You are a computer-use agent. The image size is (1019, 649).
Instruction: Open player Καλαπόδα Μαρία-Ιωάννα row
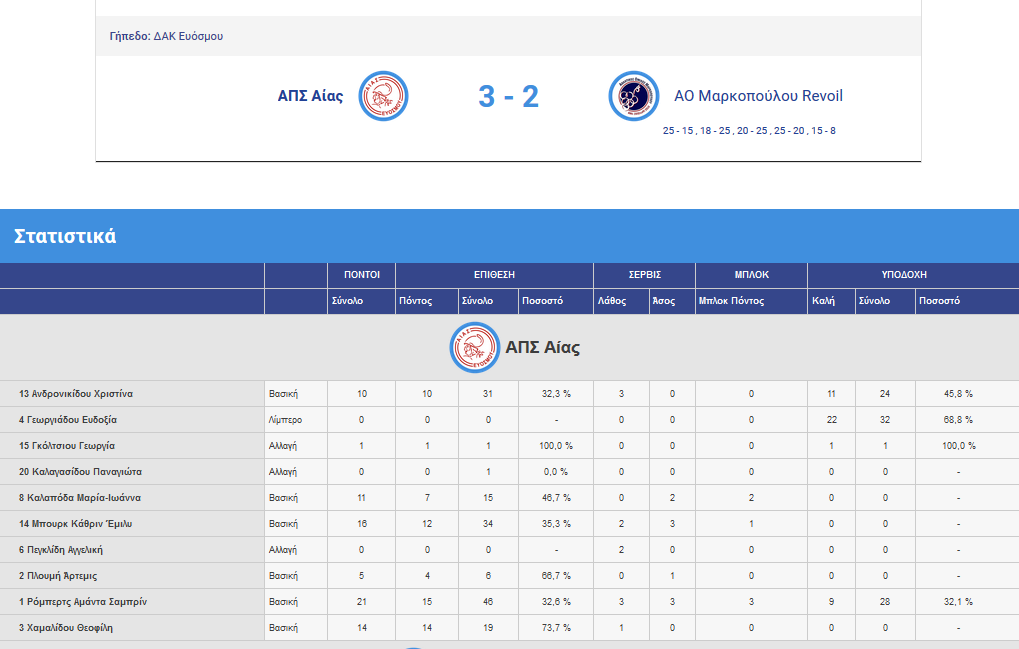[79, 498]
